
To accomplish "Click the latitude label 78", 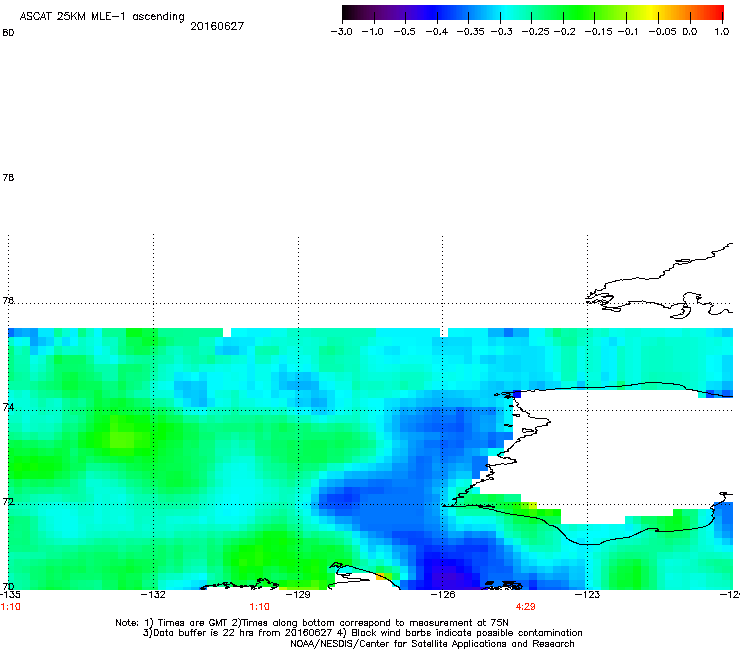I will (8, 177).
